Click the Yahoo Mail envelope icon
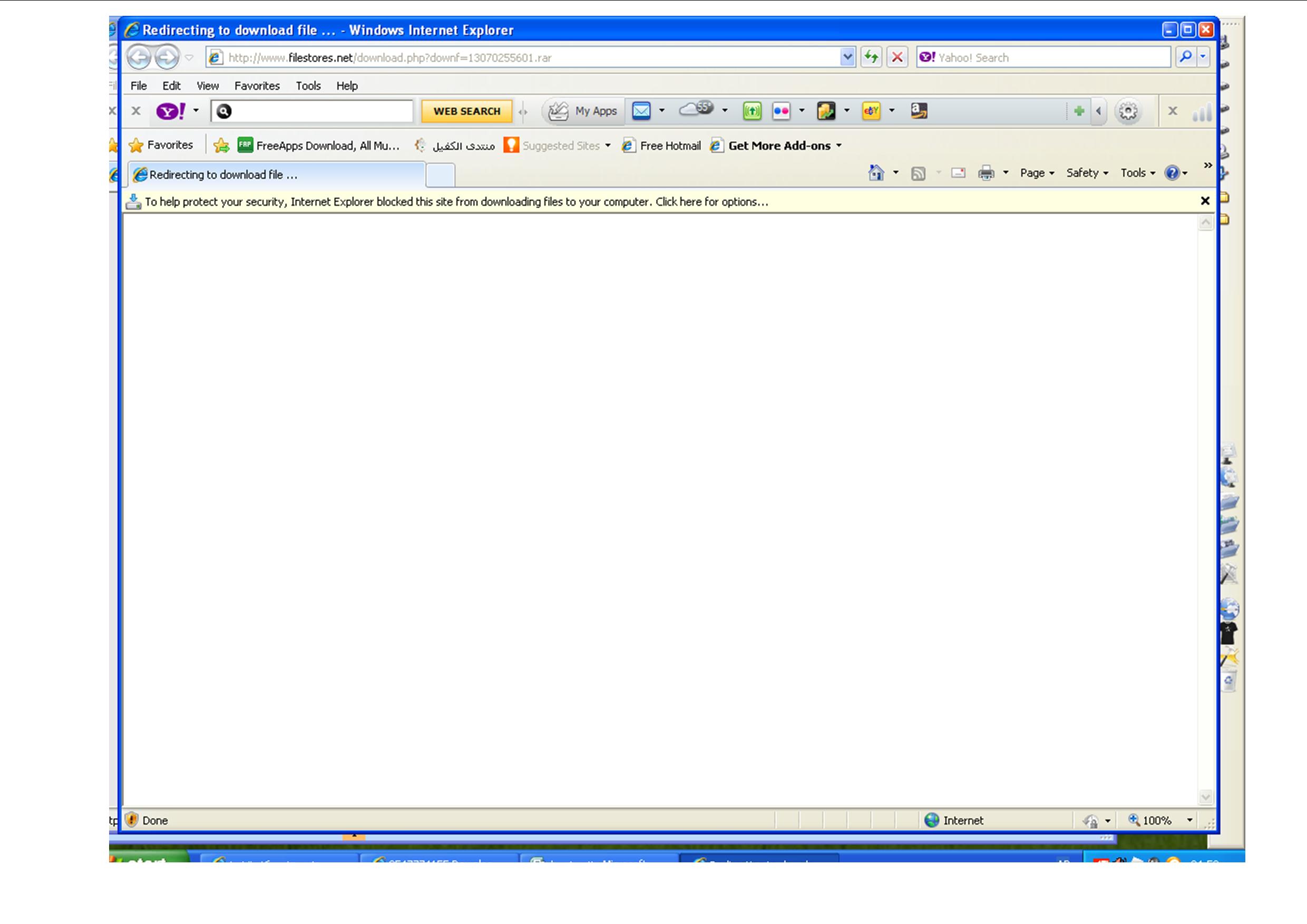1307x924 pixels. point(641,111)
